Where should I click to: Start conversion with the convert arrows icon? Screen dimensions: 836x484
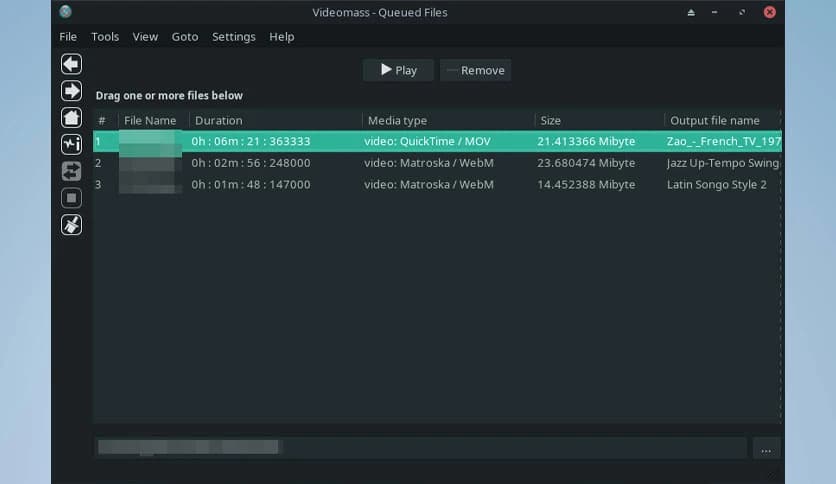click(x=71, y=171)
